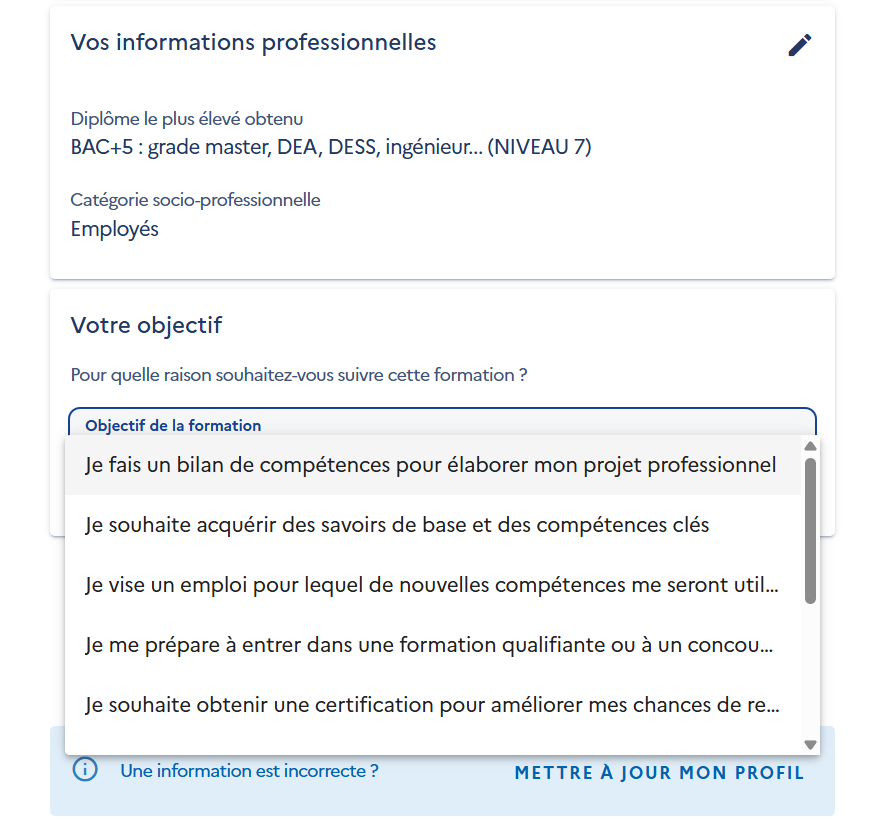The height and width of the screenshot is (828, 891).
Task: Click the 'Vos informations professionnelles' heading
Action: pyautogui.click(x=253, y=43)
